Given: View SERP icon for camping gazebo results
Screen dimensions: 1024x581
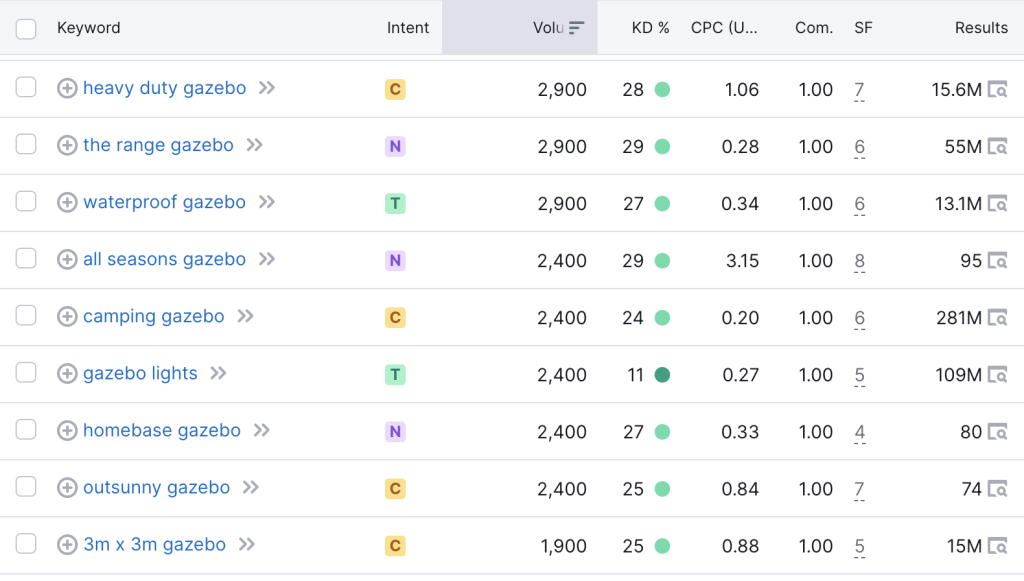Looking at the screenshot, I should coord(997,318).
